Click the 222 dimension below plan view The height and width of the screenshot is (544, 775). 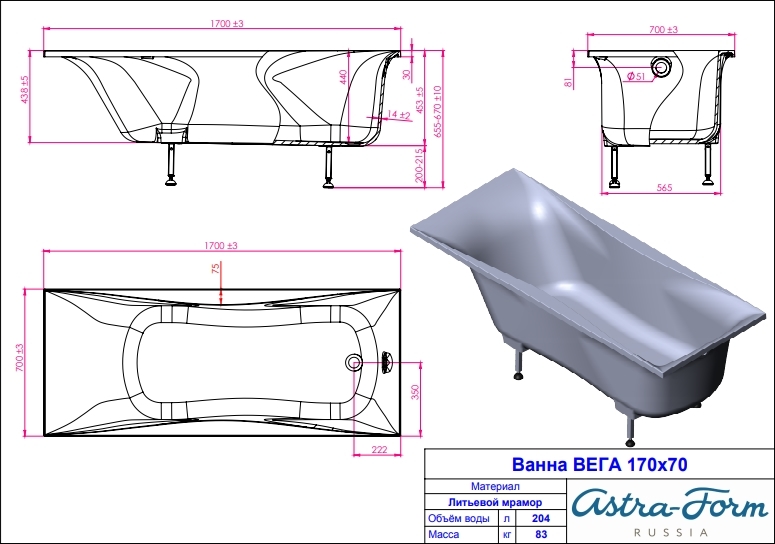(379, 450)
